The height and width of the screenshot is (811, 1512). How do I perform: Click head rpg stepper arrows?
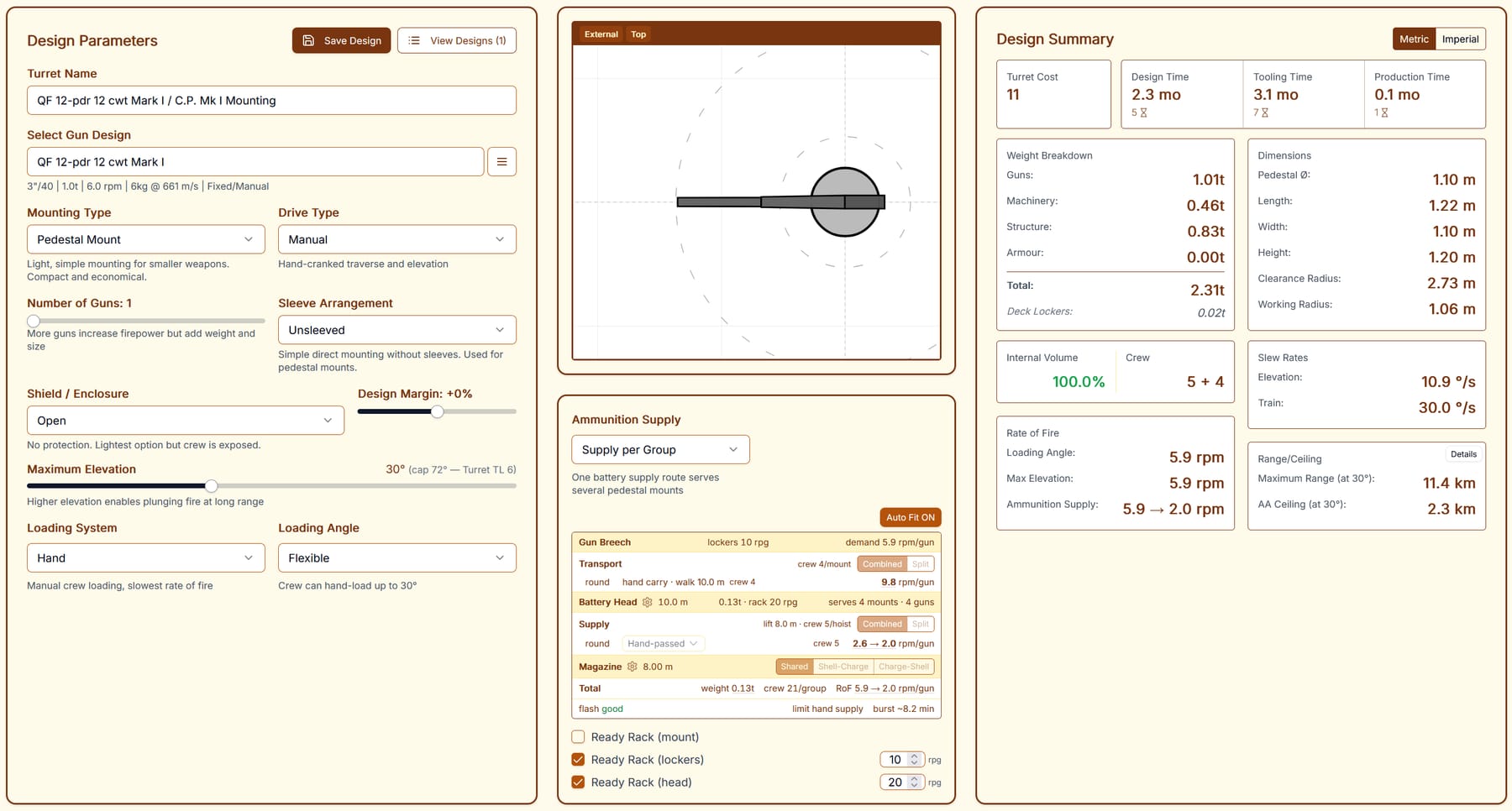point(915,782)
